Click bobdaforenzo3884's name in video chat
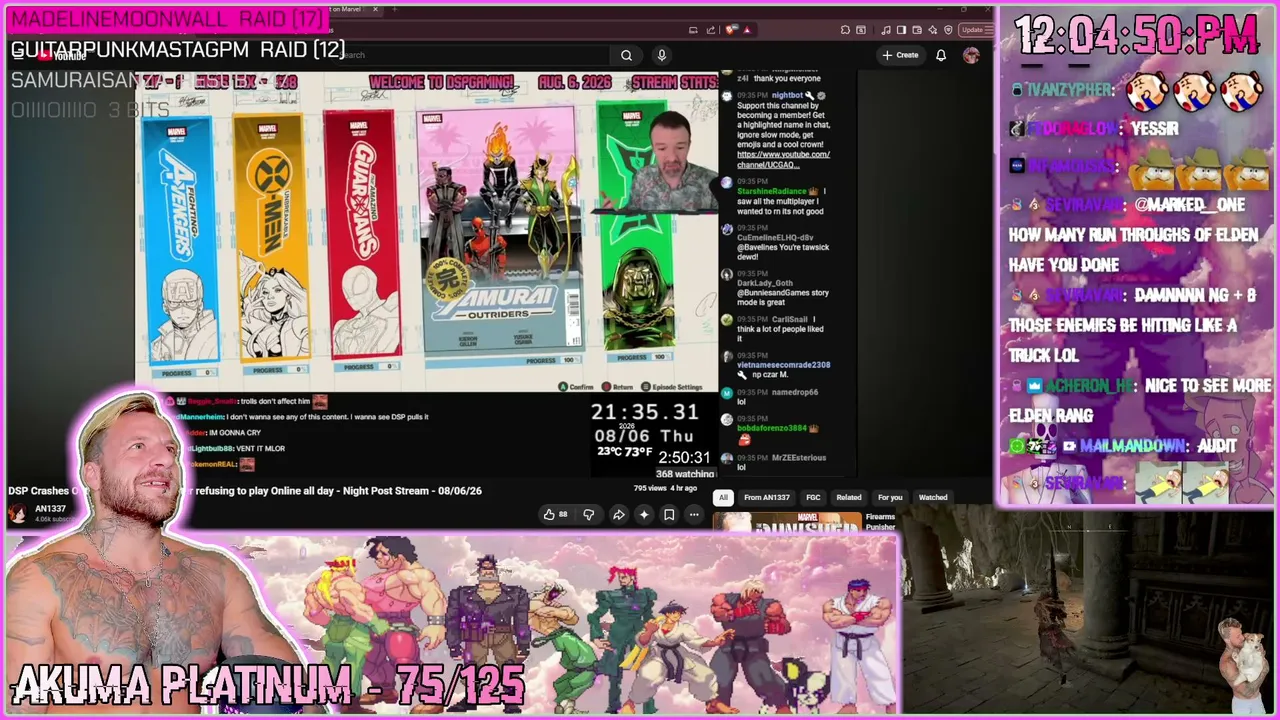The image size is (1280, 720). pos(772,428)
